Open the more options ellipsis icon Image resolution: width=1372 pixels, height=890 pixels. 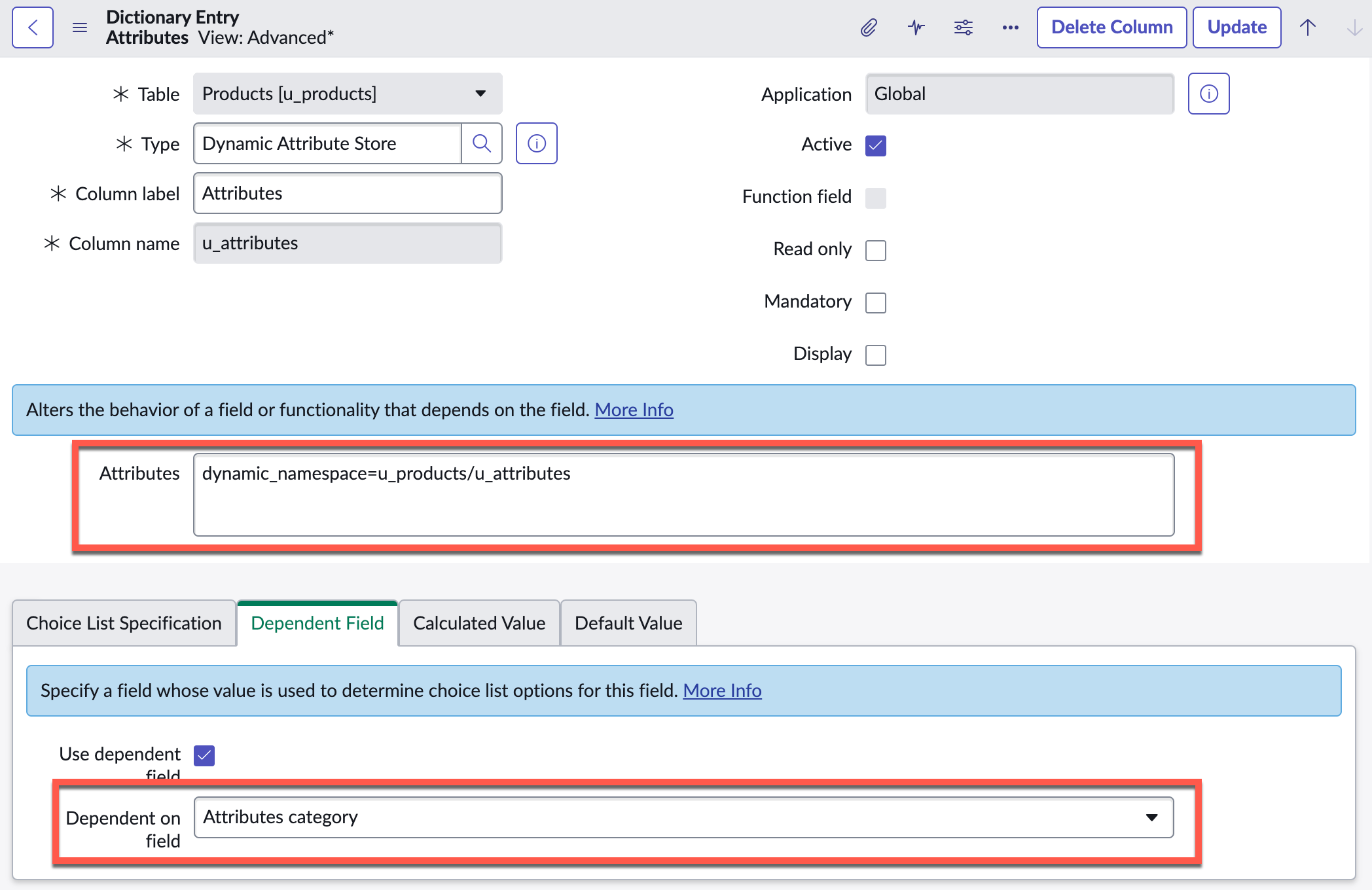tap(1011, 27)
